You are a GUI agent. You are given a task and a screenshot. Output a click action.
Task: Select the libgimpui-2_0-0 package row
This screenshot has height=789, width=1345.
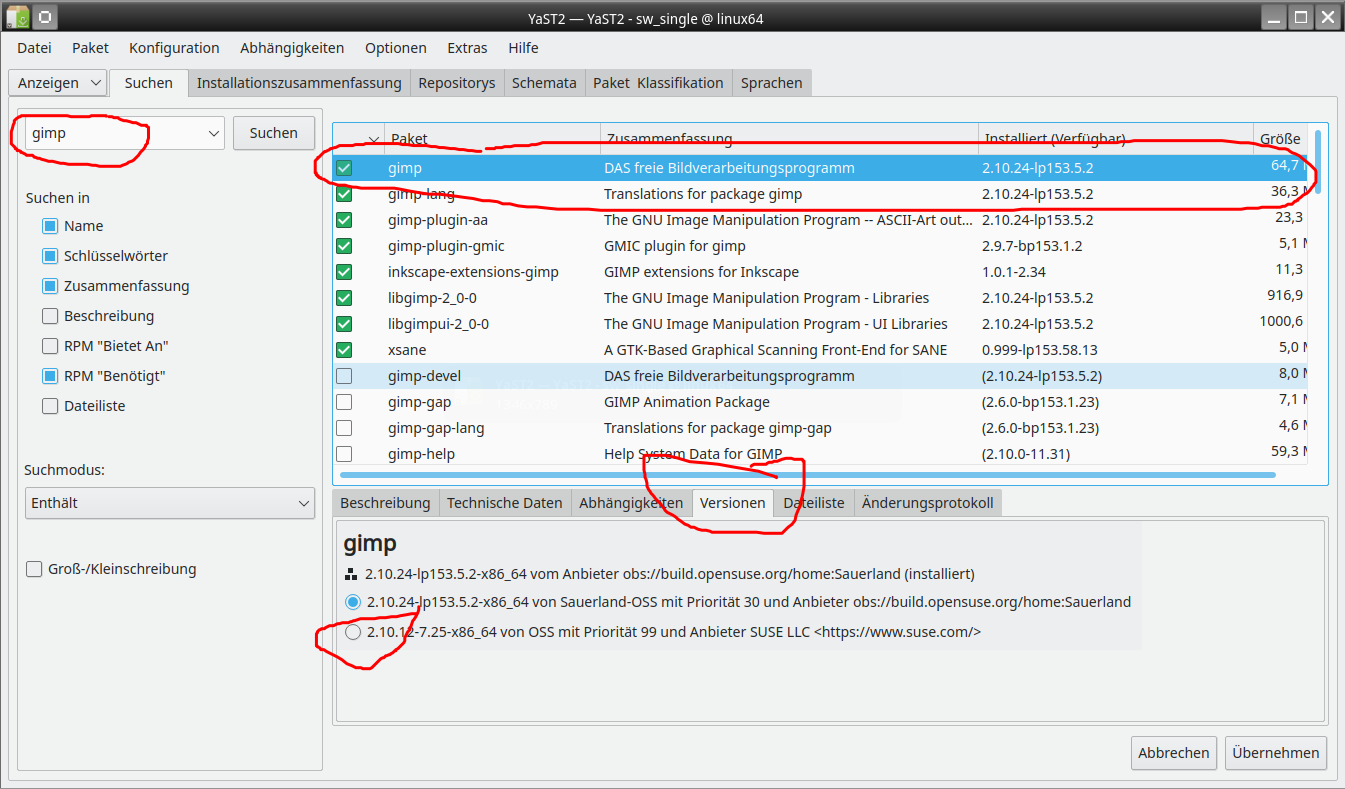pyautogui.click(x=820, y=324)
